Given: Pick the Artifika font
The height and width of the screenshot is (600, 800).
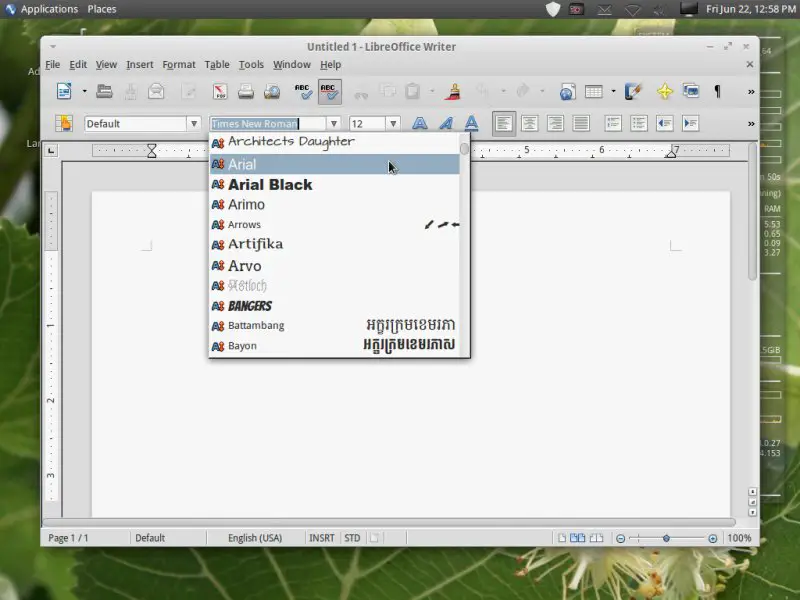Looking at the screenshot, I should [x=335, y=244].
